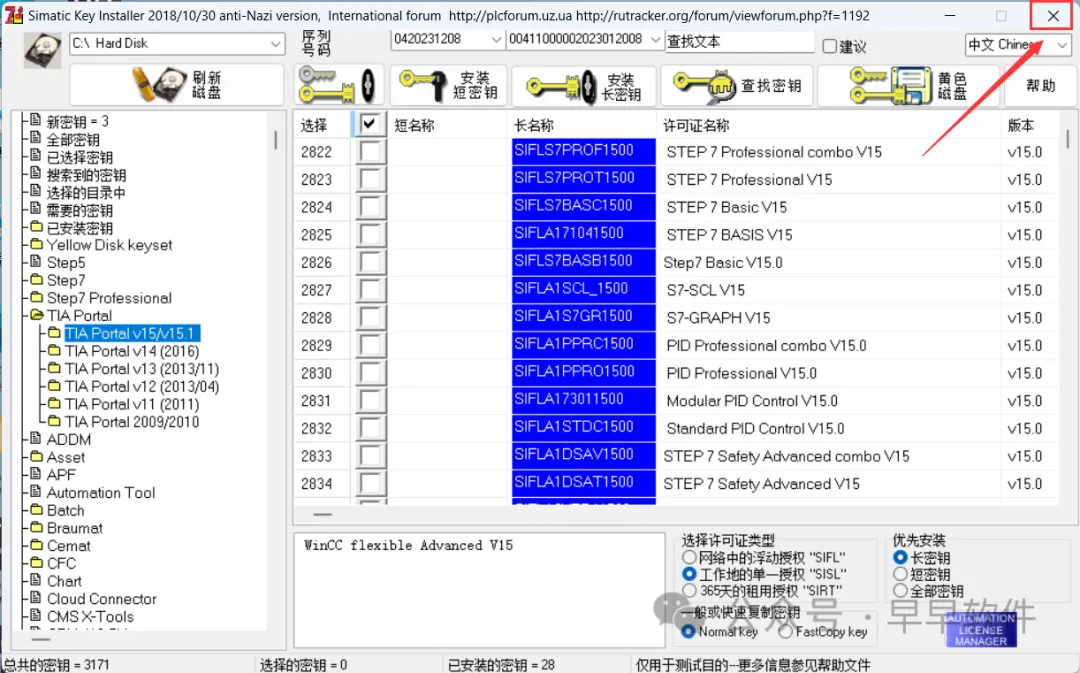Select the Automation Tool tree item

pyautogui.click(x=101, y=493)
